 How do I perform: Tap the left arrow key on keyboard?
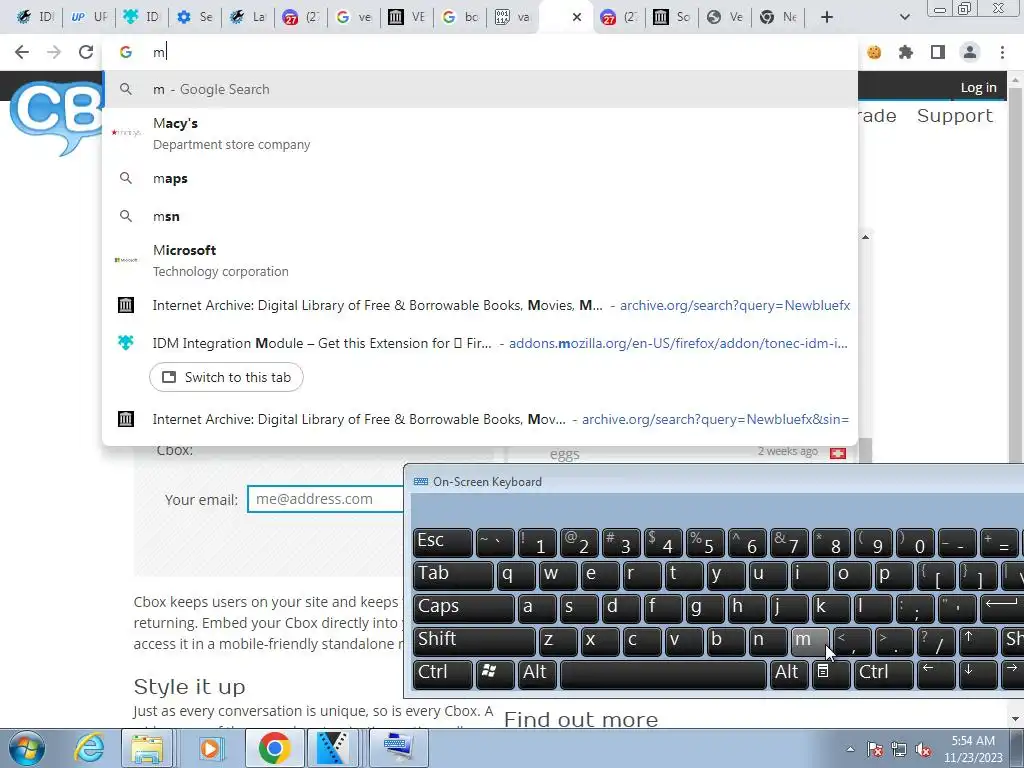[935, 673]
